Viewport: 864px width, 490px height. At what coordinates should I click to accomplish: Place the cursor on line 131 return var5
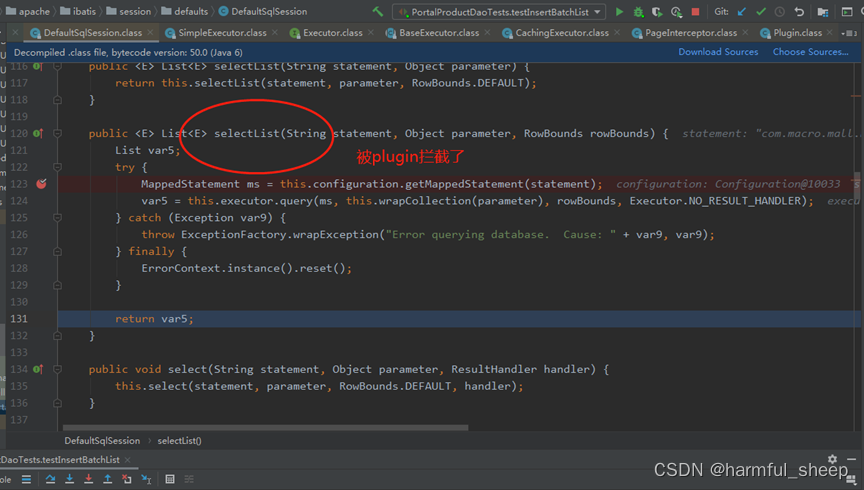[154, 319]
